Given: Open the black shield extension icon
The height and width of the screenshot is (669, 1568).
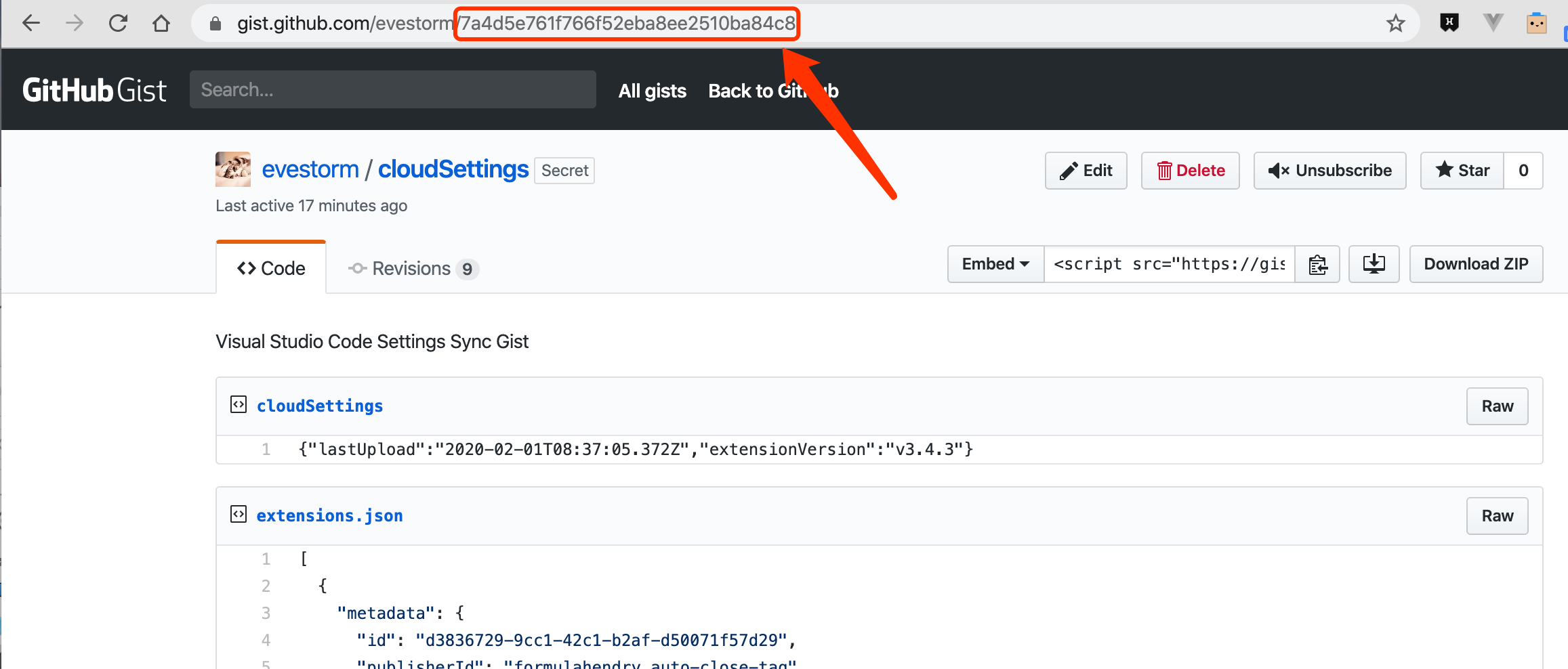Looking at the screenshot, I should pos(1449,23).
